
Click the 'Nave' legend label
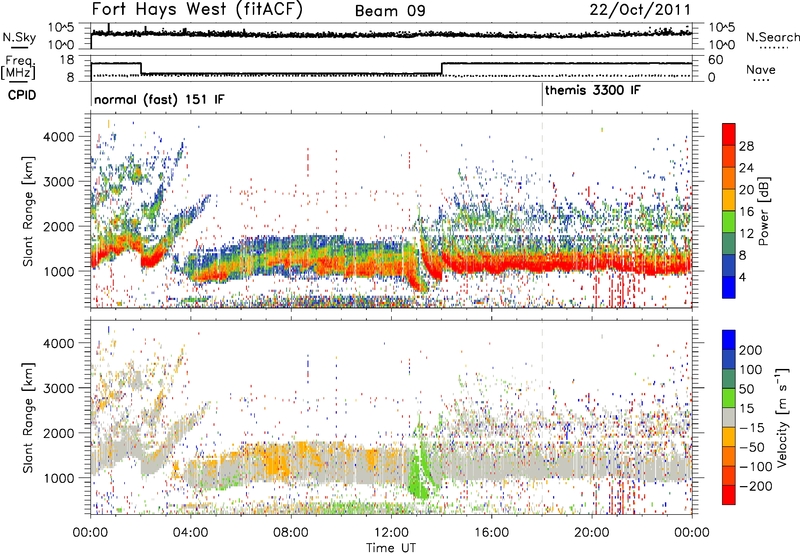761,70
